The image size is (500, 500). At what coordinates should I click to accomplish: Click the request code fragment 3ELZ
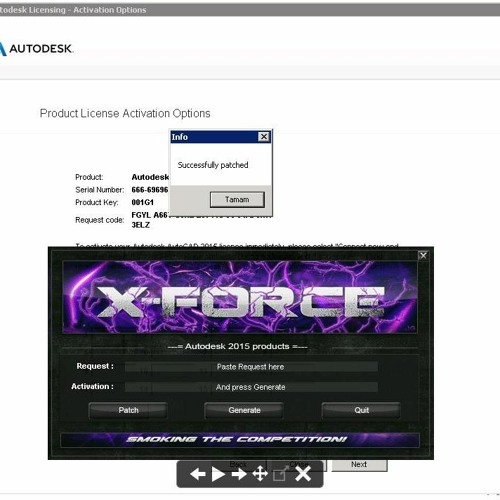[x=140, y=225]
